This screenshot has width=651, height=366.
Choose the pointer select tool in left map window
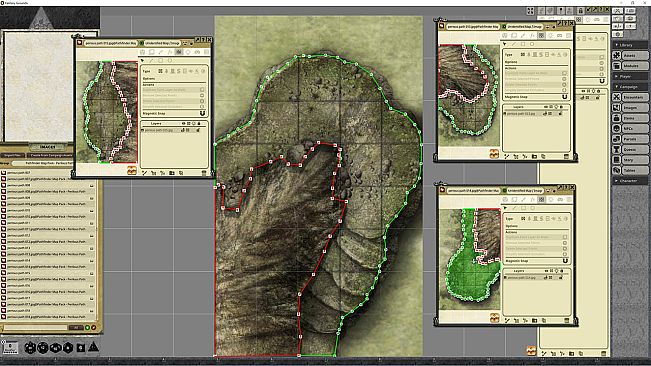[x=142, y=61]
